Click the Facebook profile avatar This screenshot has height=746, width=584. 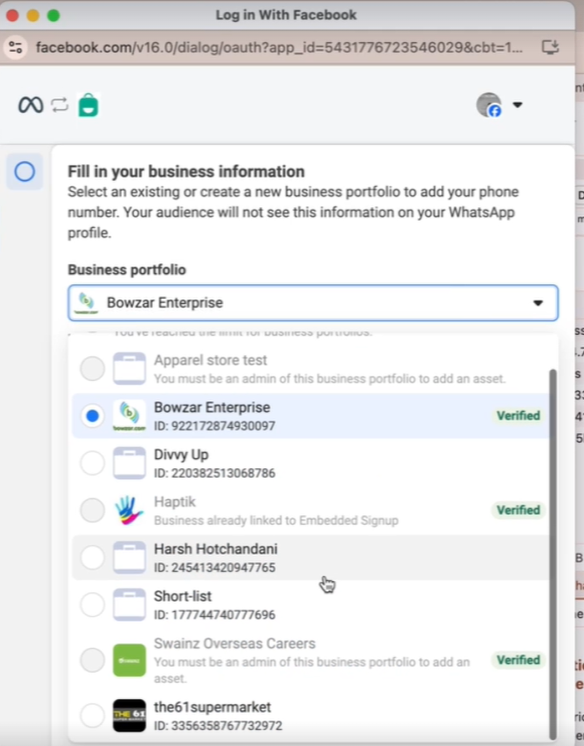489,105
